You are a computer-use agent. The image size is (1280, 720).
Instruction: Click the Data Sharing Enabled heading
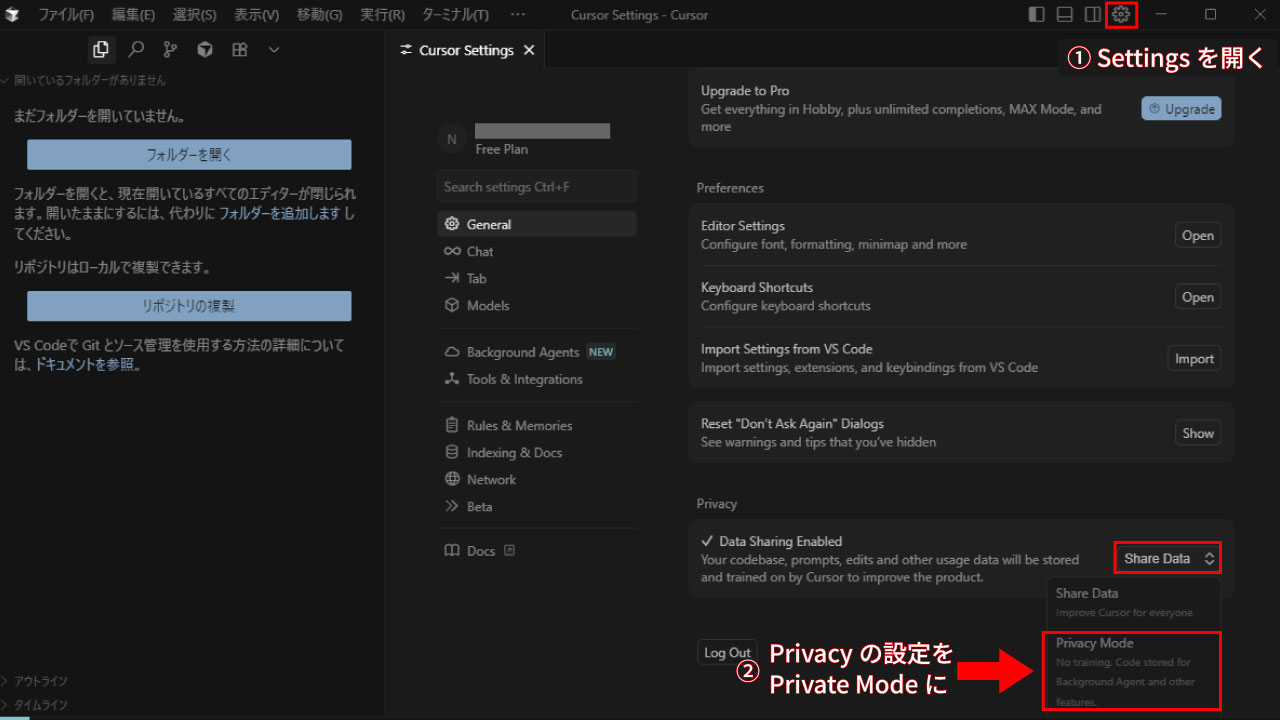(780, 541)
